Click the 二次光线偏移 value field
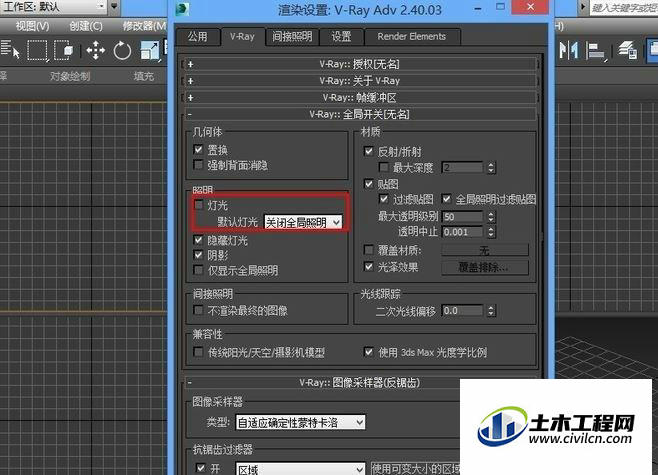Image resolution: width=658 pixels, height=475 pixels. pyautogui.click(x=462, y=311)
